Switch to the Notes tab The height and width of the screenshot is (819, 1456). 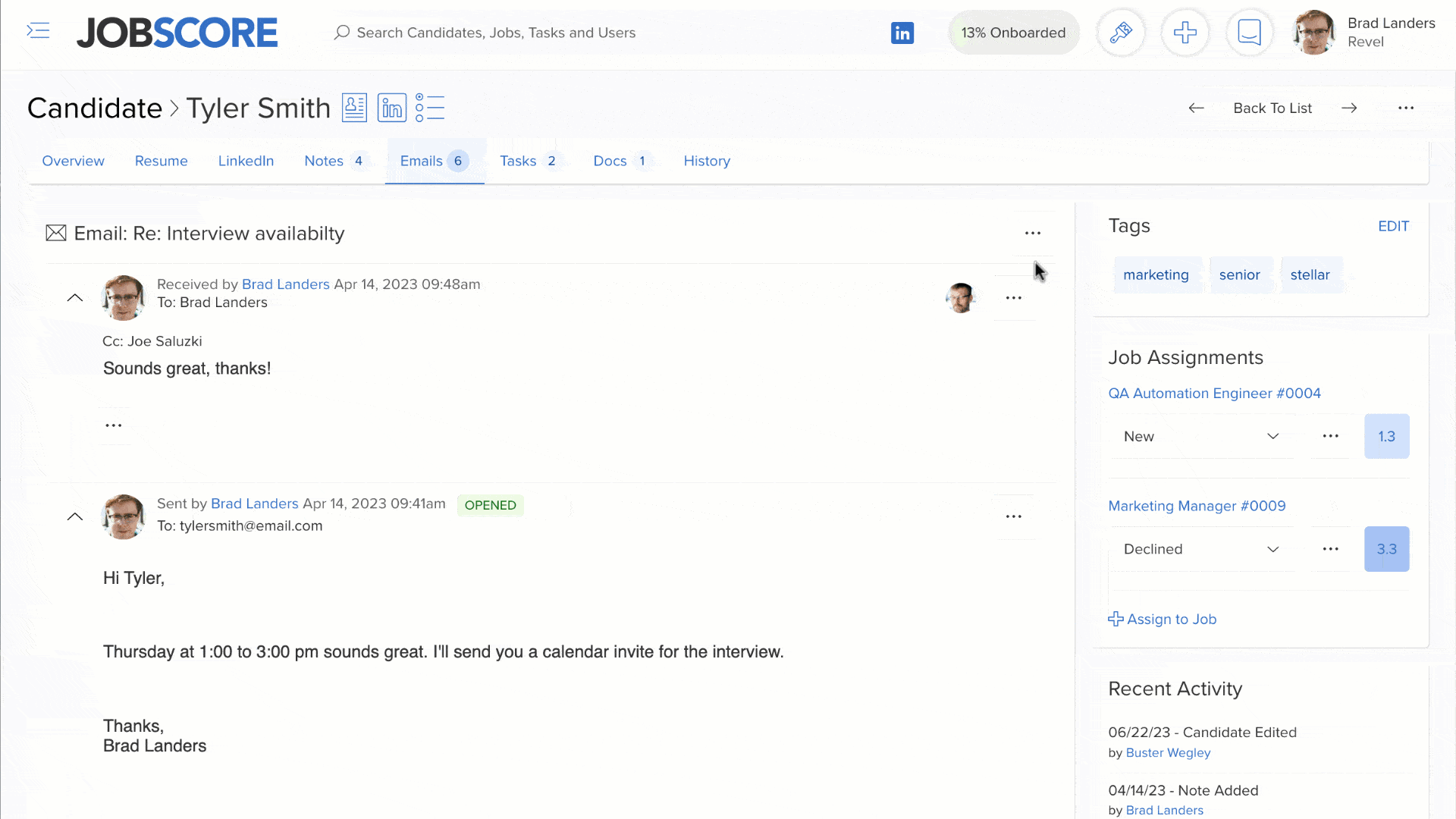(x=337, y=161)
